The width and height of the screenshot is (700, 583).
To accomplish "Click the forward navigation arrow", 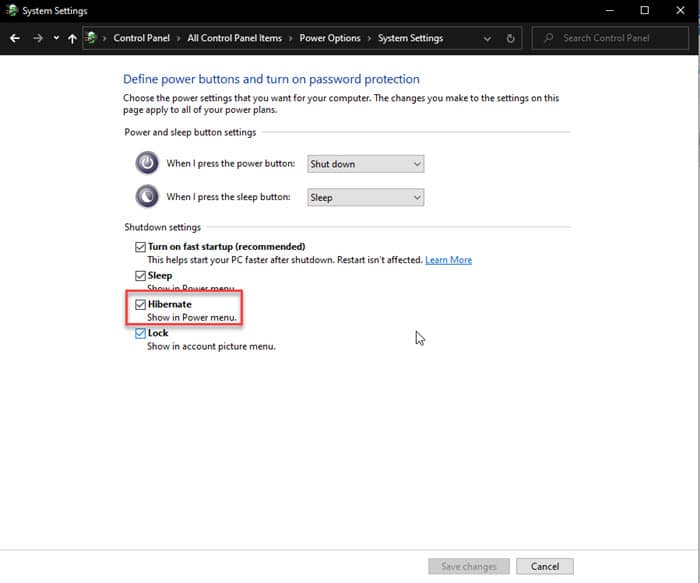I will [38, 38].
